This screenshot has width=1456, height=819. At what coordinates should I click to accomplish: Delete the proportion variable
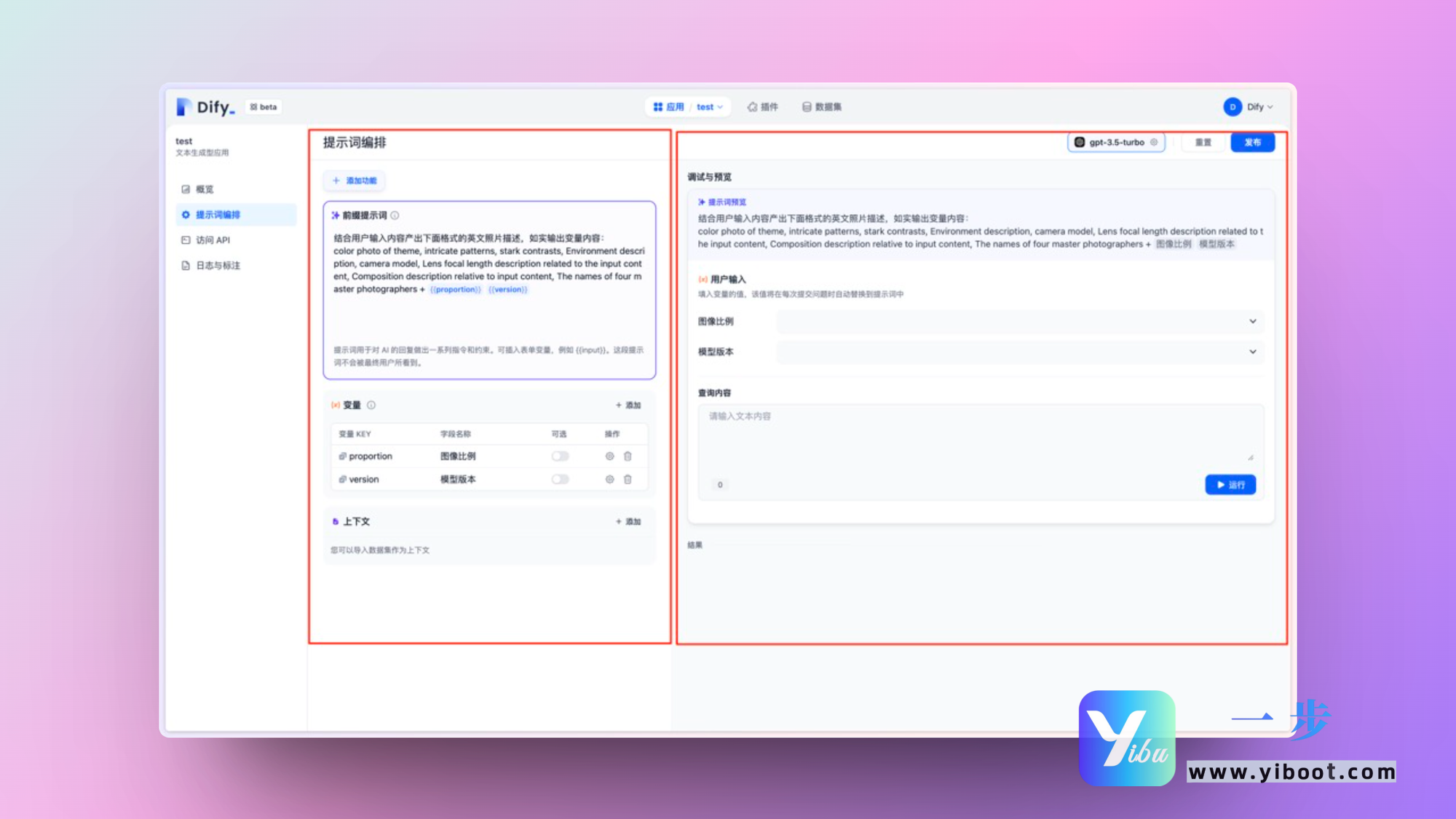[x=628, y=456]
